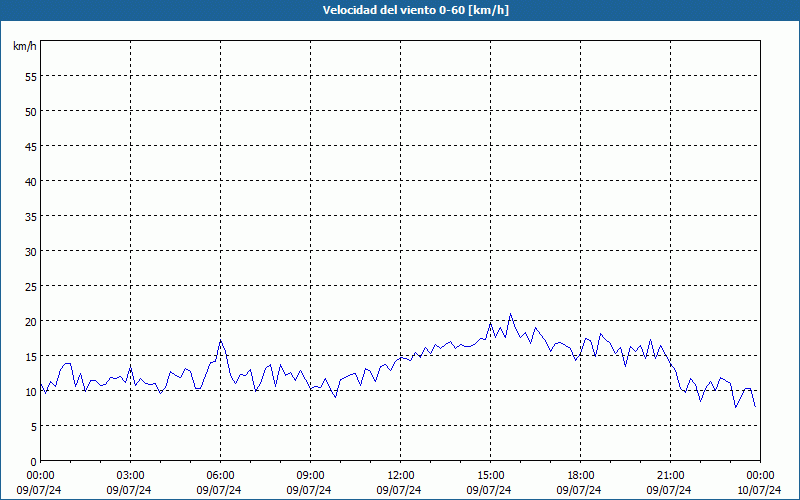Click the '10/07/24' date label

759,490
